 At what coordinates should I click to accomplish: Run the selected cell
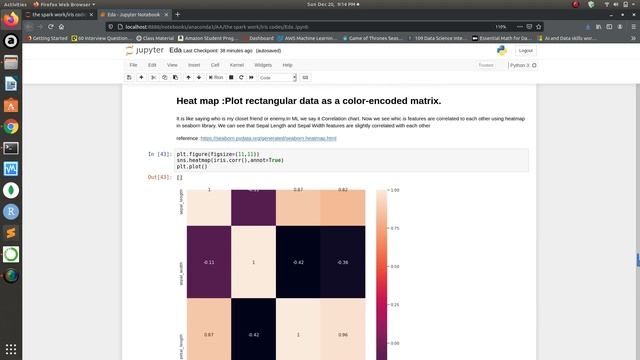tap(216, 78)
